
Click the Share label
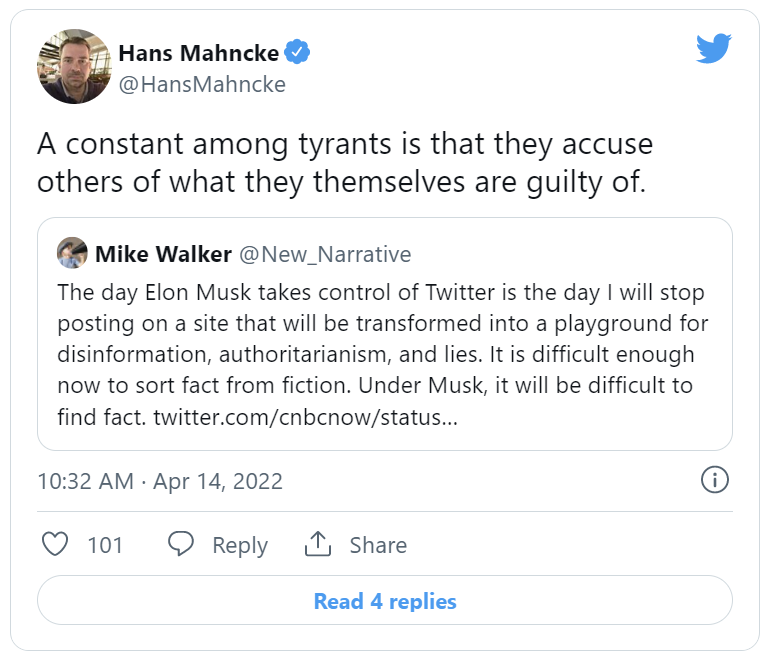378,545
